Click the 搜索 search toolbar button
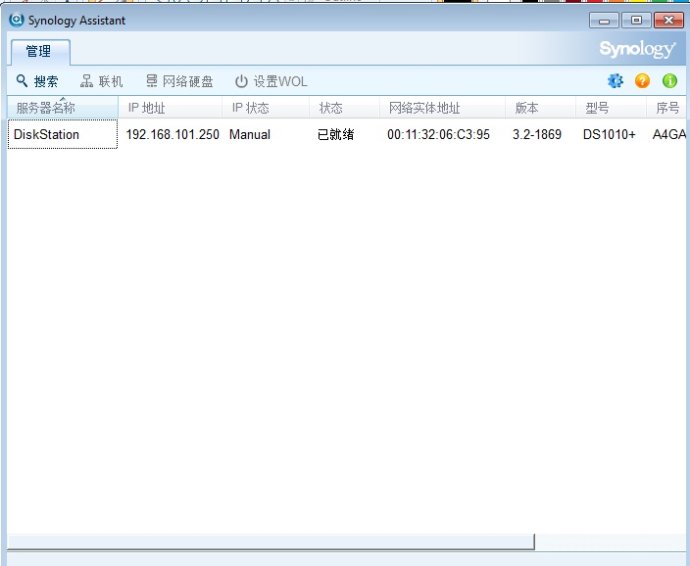The image size is (690, 566). pyautogui.click(x=37, y=81)
